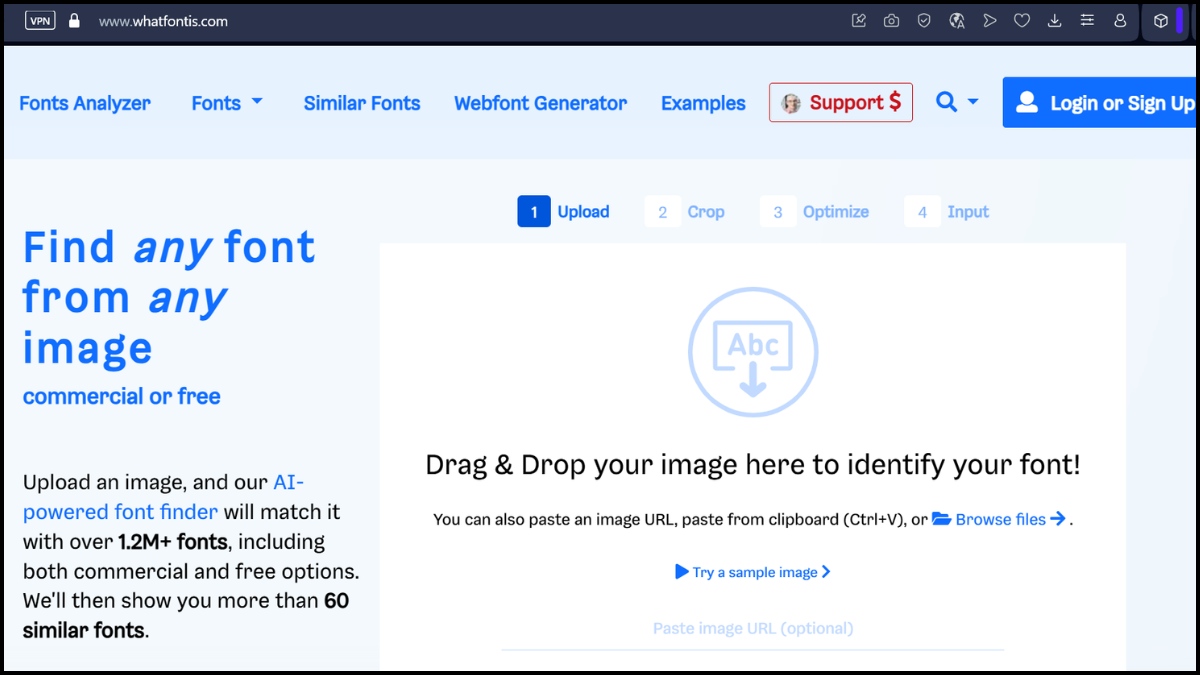
Task: Open the search magnifier on the navbar
Action: click(x=946, y=102)
